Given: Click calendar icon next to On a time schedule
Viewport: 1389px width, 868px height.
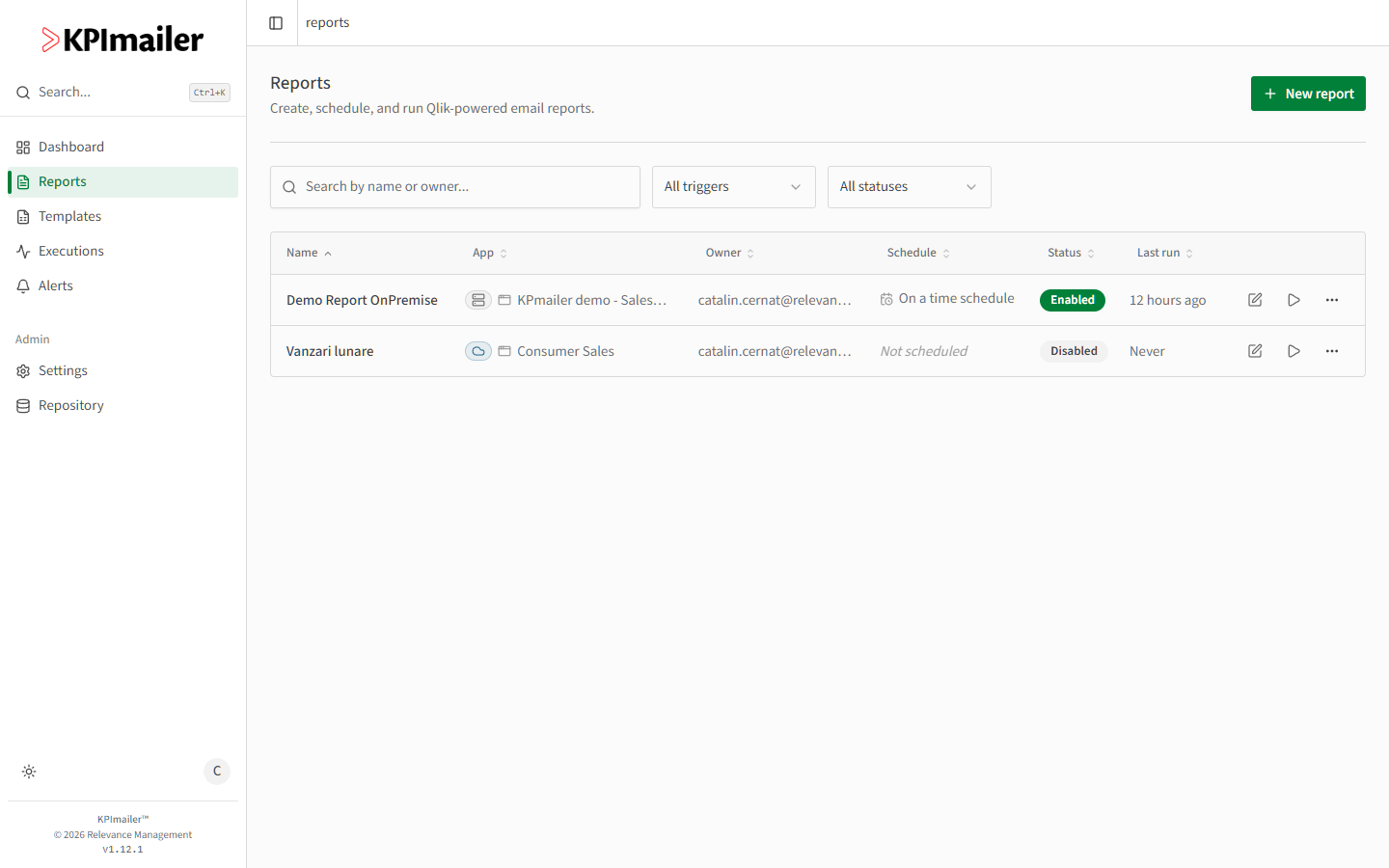Looking at the screenshot, I should pos(886,299).
